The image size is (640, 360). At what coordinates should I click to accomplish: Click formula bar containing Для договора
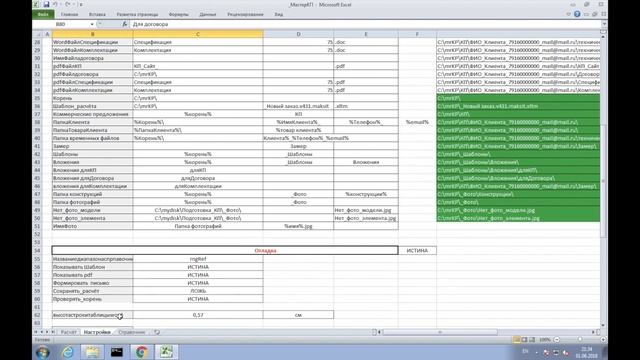point(365,24)
